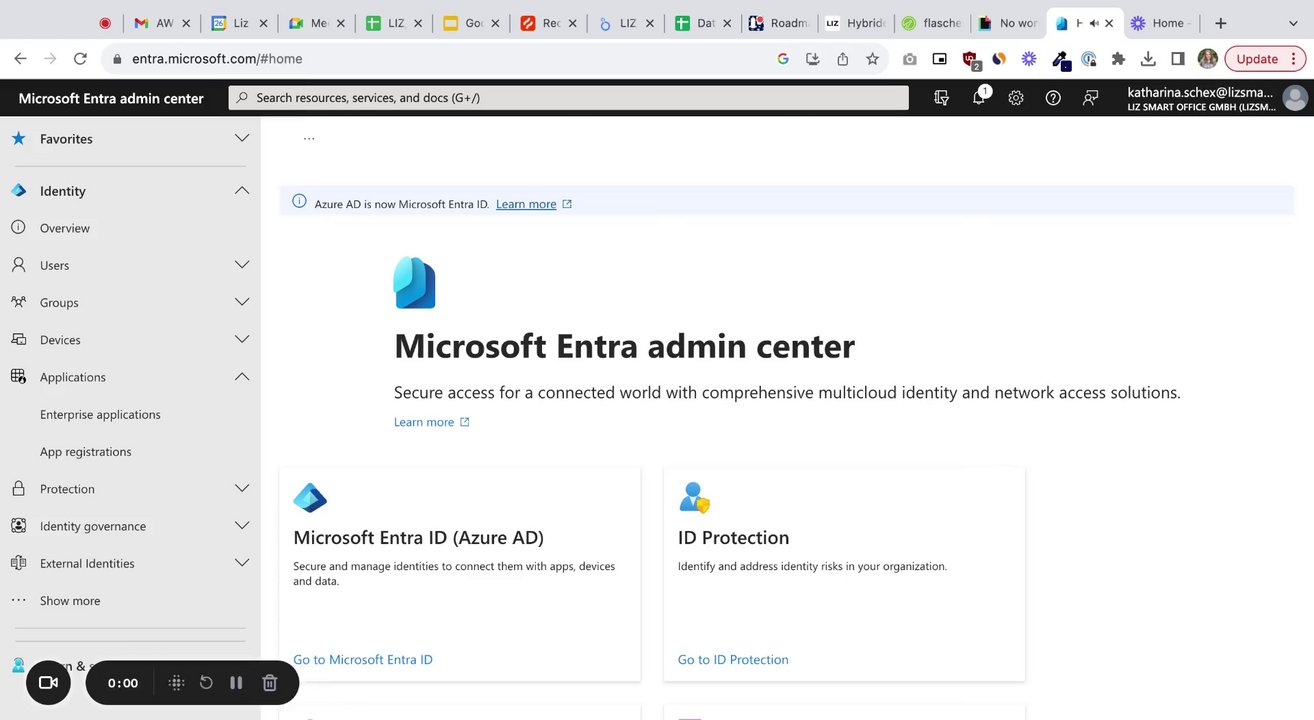
Task: Open the Settings gear in Entra header
Action: coord(1016,98)
